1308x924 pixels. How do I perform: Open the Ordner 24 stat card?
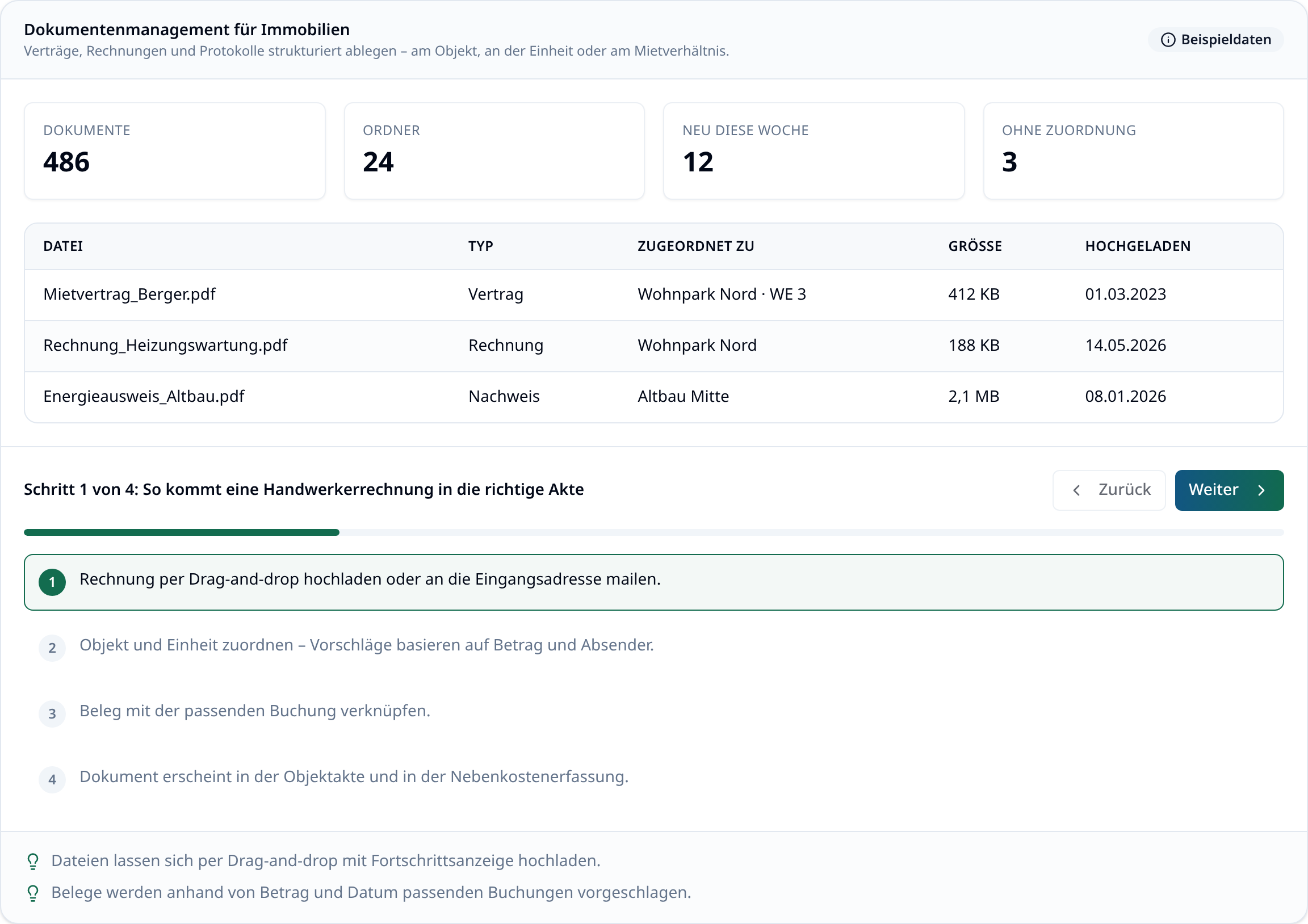pyautogui.click(x=494, y=151)
